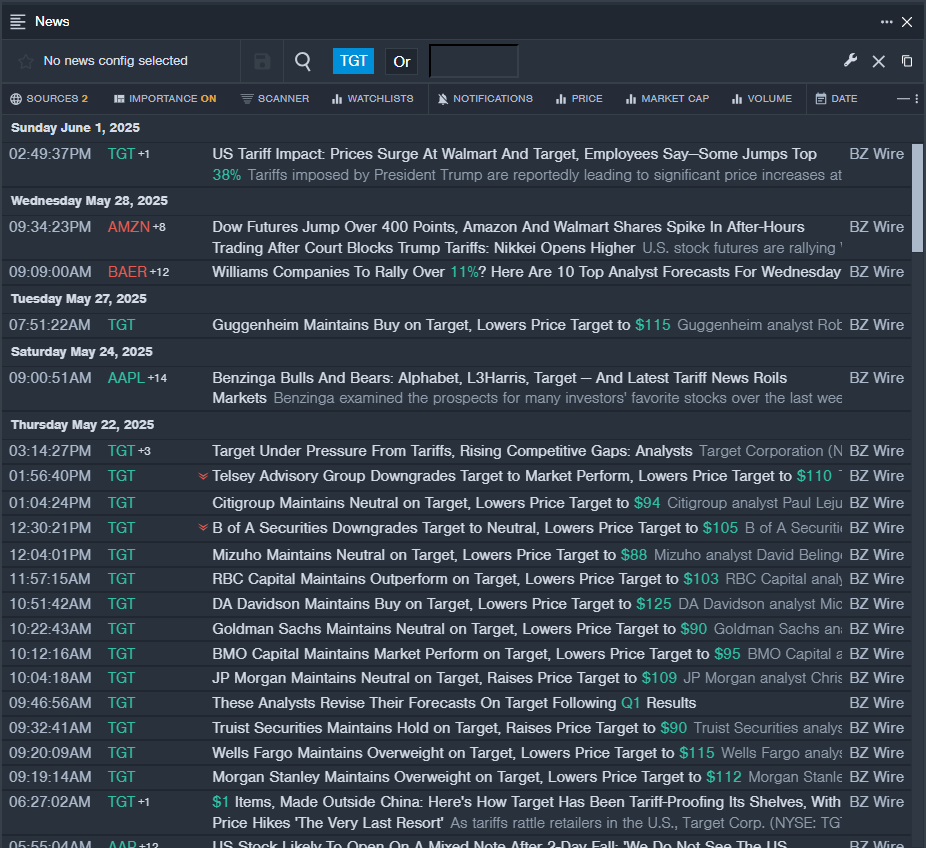Click the BAER +12 ticker tag

(138, 272)
